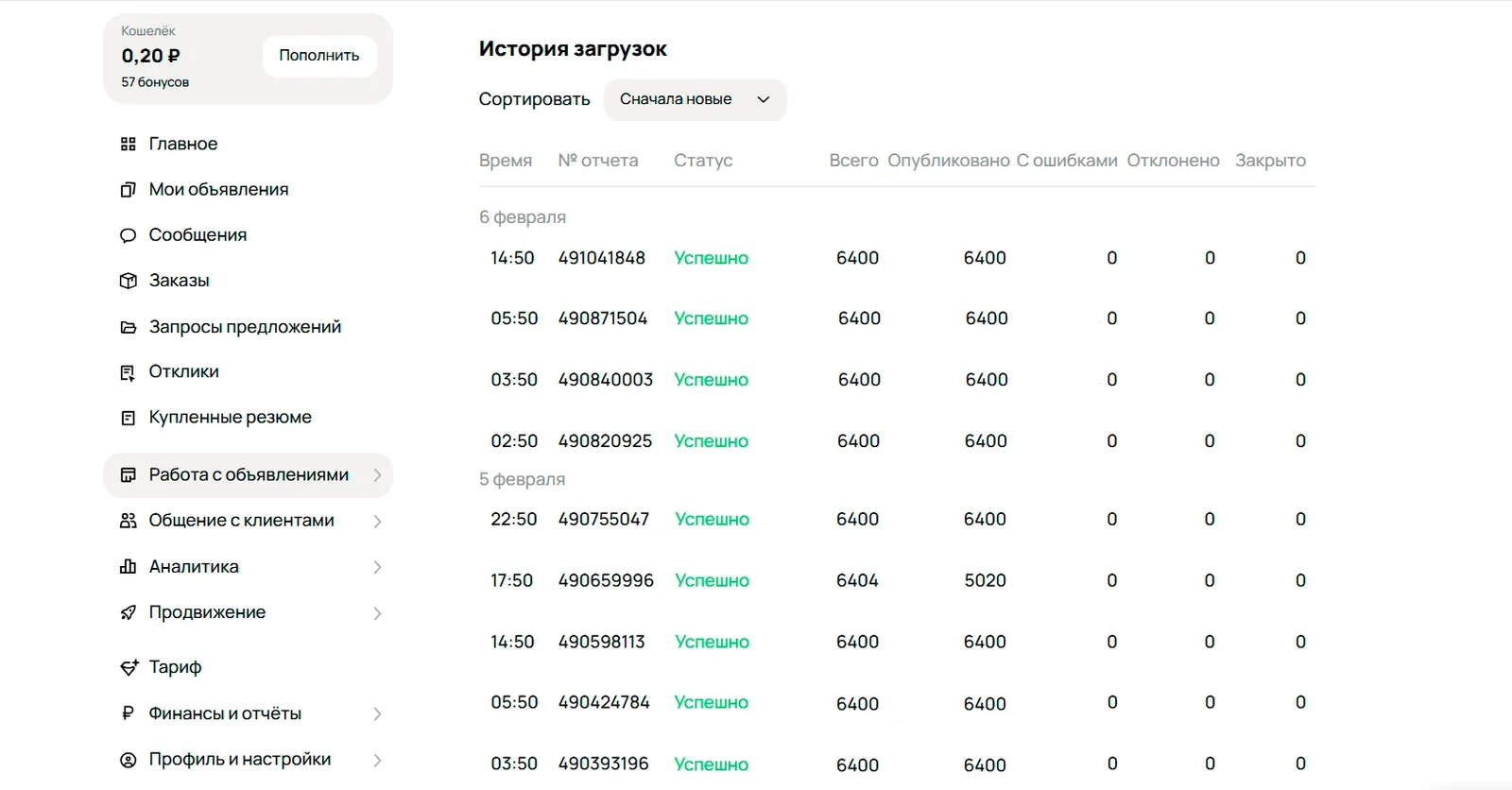Click the Запросы предложений folder icon
This screenshot has width=1512, height=790.
click(x=129, y=327)
